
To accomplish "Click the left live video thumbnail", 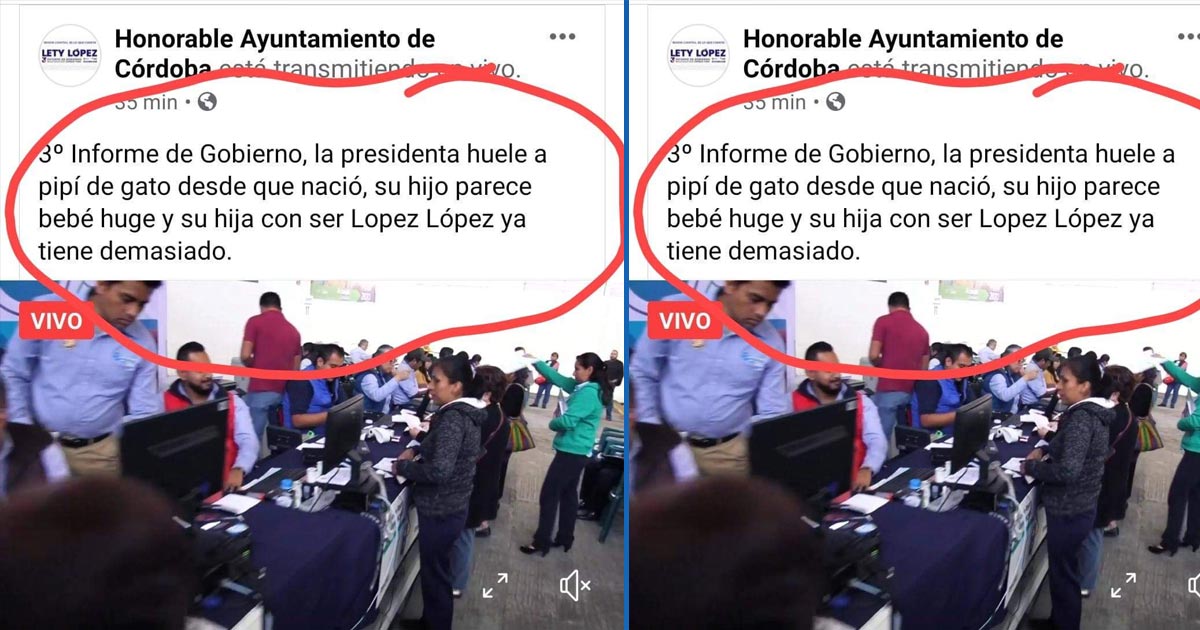I will click(x=311, y=455).
